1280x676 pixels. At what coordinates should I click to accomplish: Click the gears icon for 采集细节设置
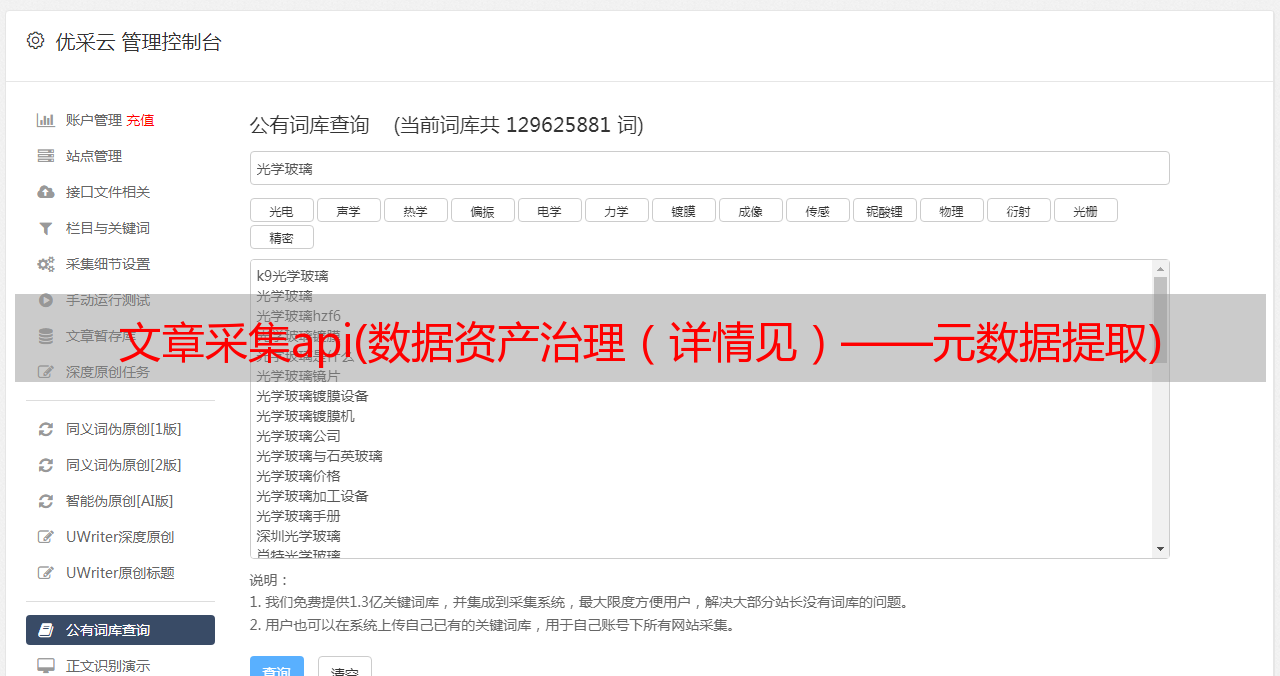tap(46, 264)
